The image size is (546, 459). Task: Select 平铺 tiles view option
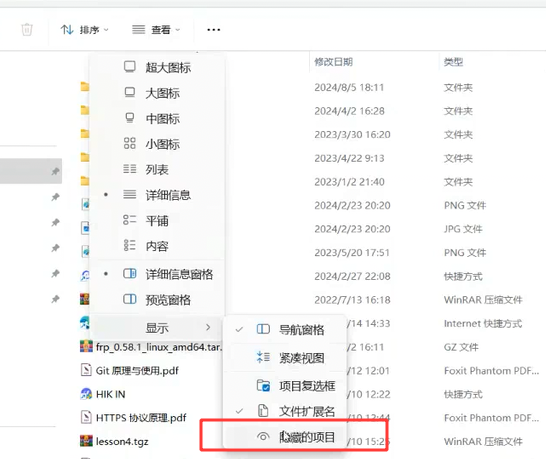[x=157, y=220]
